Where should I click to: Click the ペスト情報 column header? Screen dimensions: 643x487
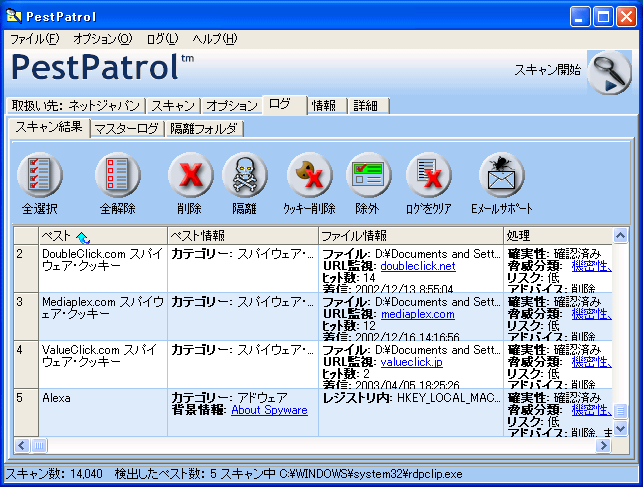(x=243, y=236)
